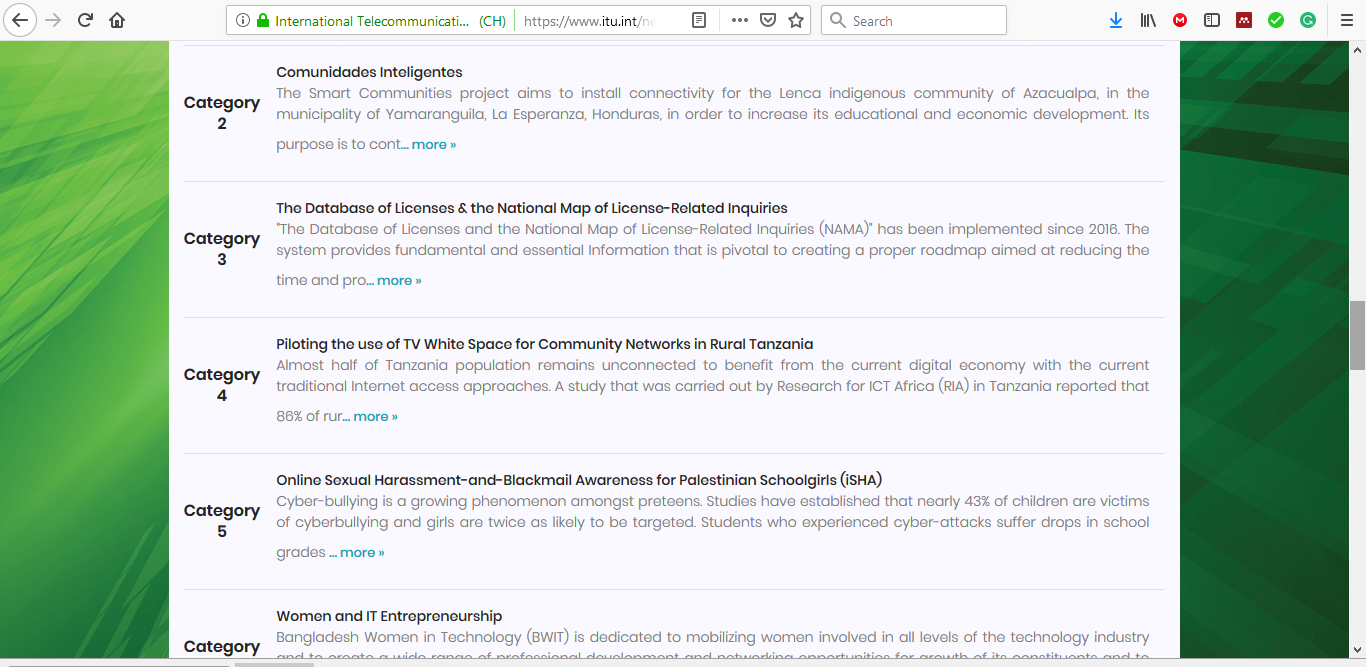Show site information via the info icon
This screenshot has height=667, width=1366.
point(243,20)
